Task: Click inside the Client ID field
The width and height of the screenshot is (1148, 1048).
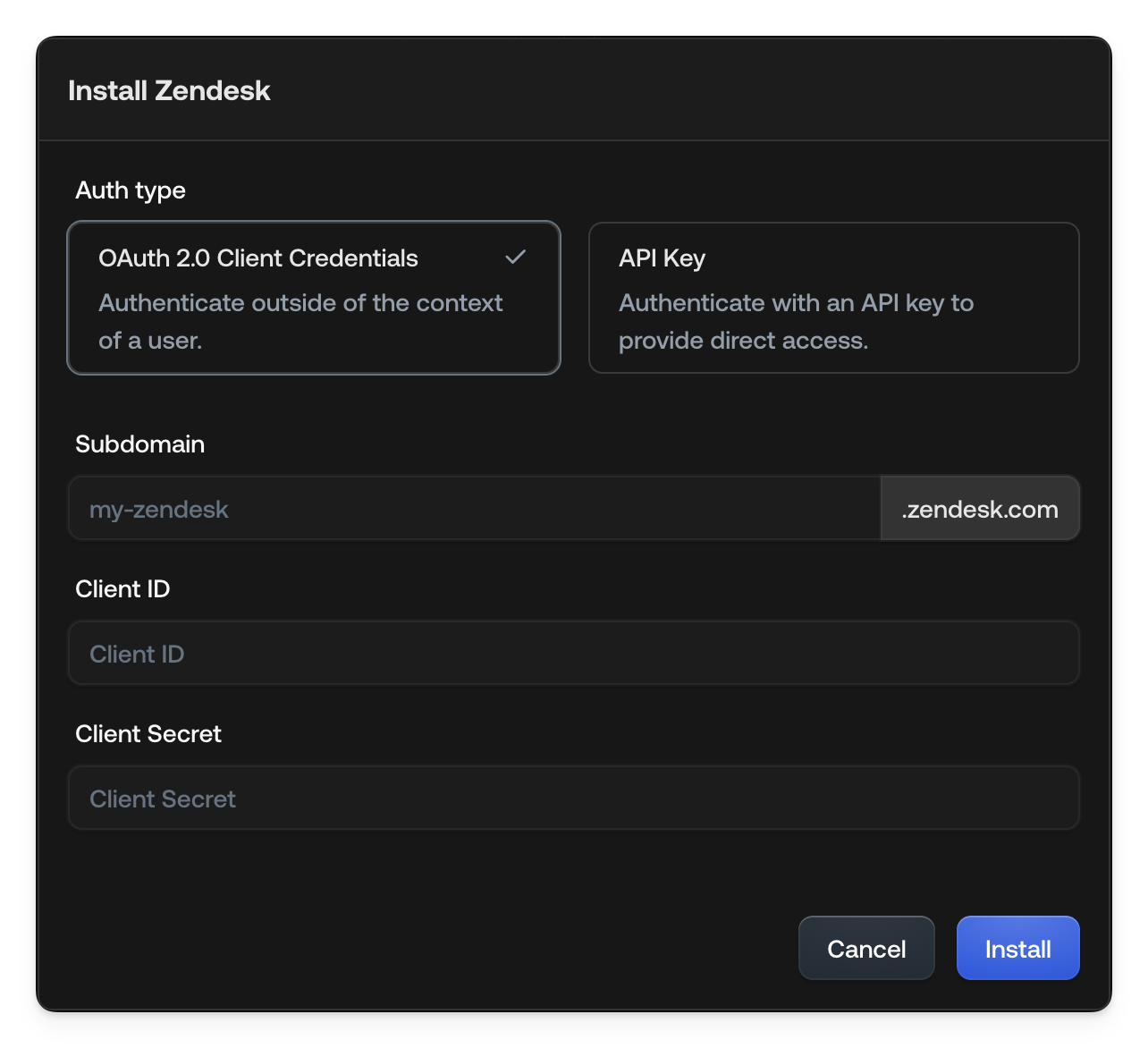Action: coord(573,653)
